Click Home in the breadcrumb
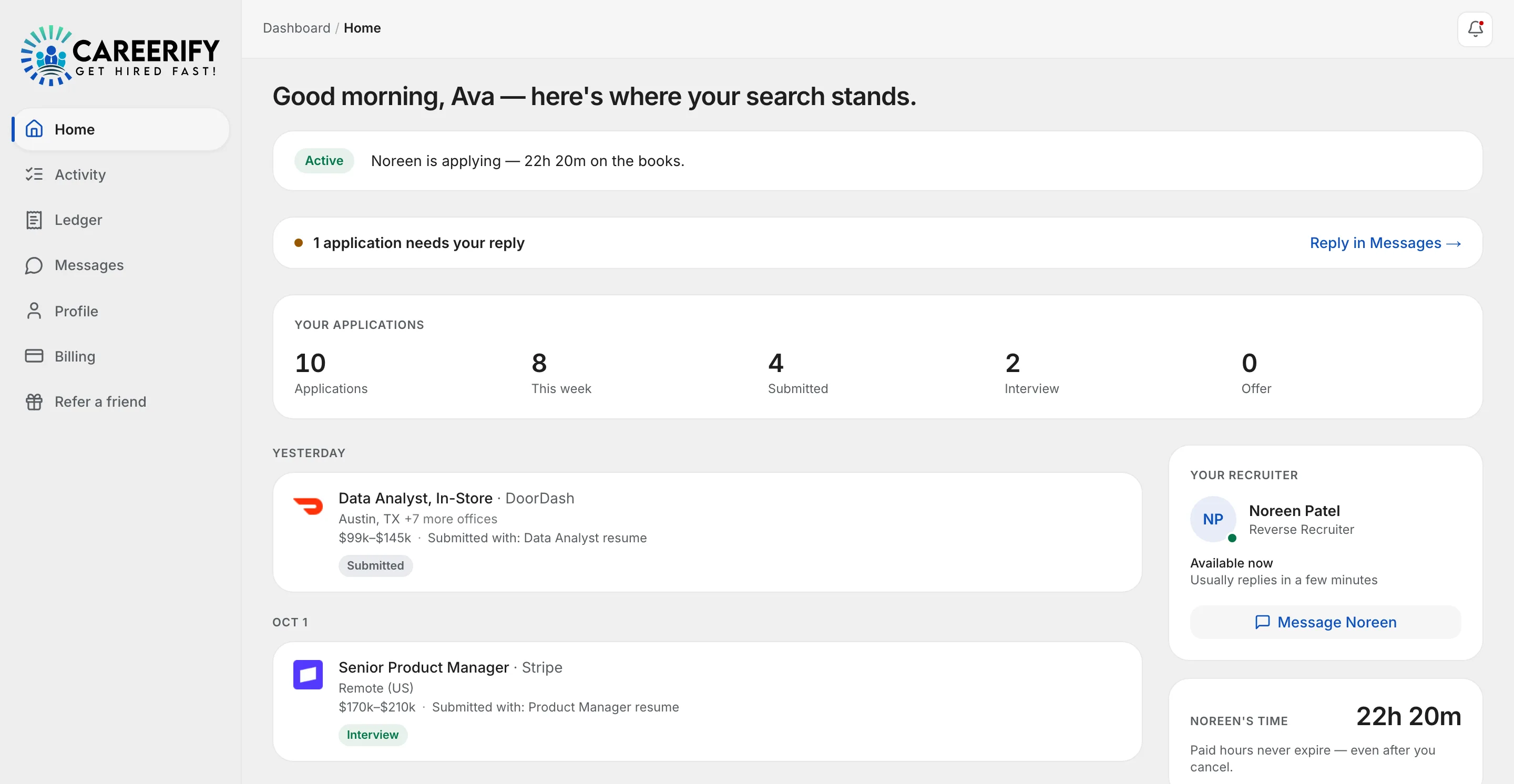 coord(362,28)
